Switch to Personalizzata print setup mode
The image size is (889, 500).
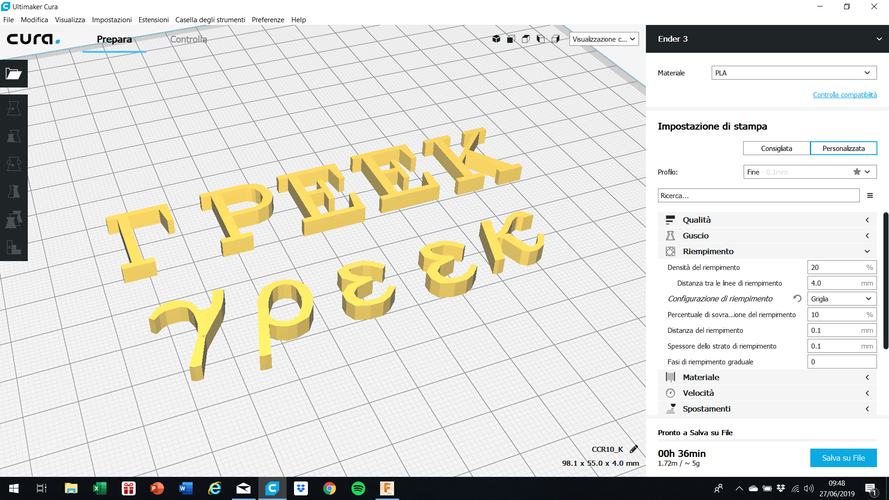click(844, 148)
